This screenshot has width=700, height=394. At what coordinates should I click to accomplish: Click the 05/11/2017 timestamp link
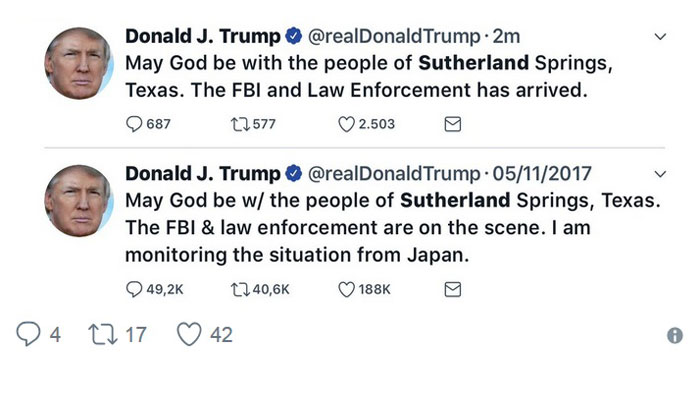point(542,174)
